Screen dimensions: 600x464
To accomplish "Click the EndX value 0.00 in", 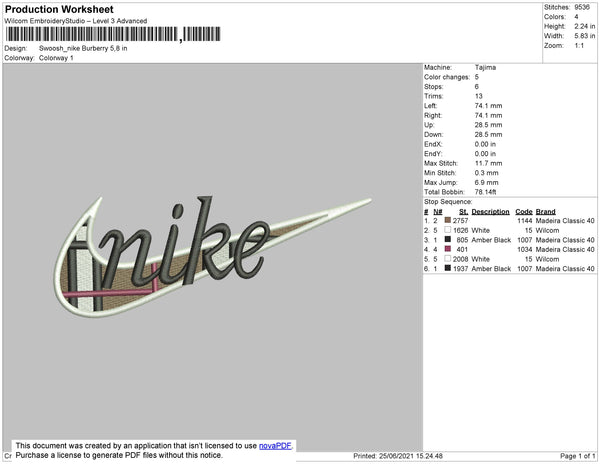I will 485,144.
